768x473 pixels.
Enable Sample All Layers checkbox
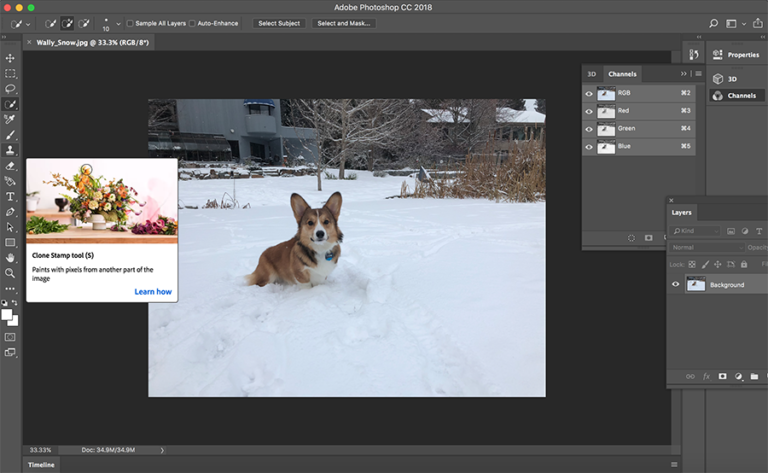(x=130, y=23)
